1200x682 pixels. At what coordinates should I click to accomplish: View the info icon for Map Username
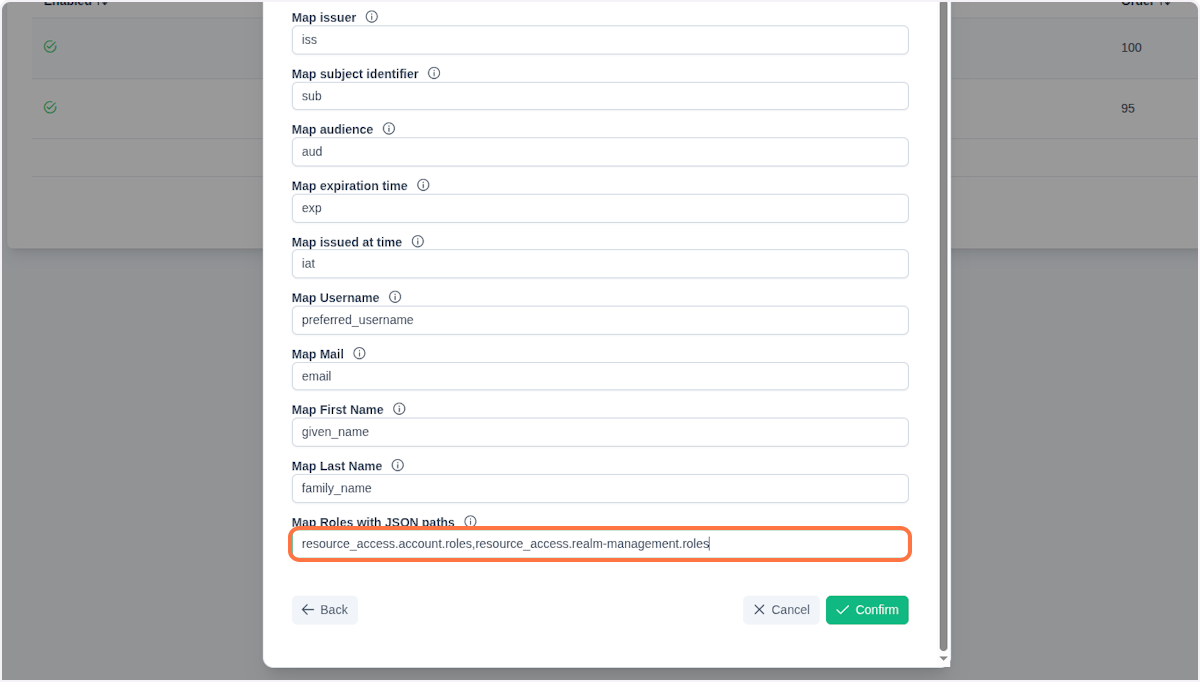(395, 297)
